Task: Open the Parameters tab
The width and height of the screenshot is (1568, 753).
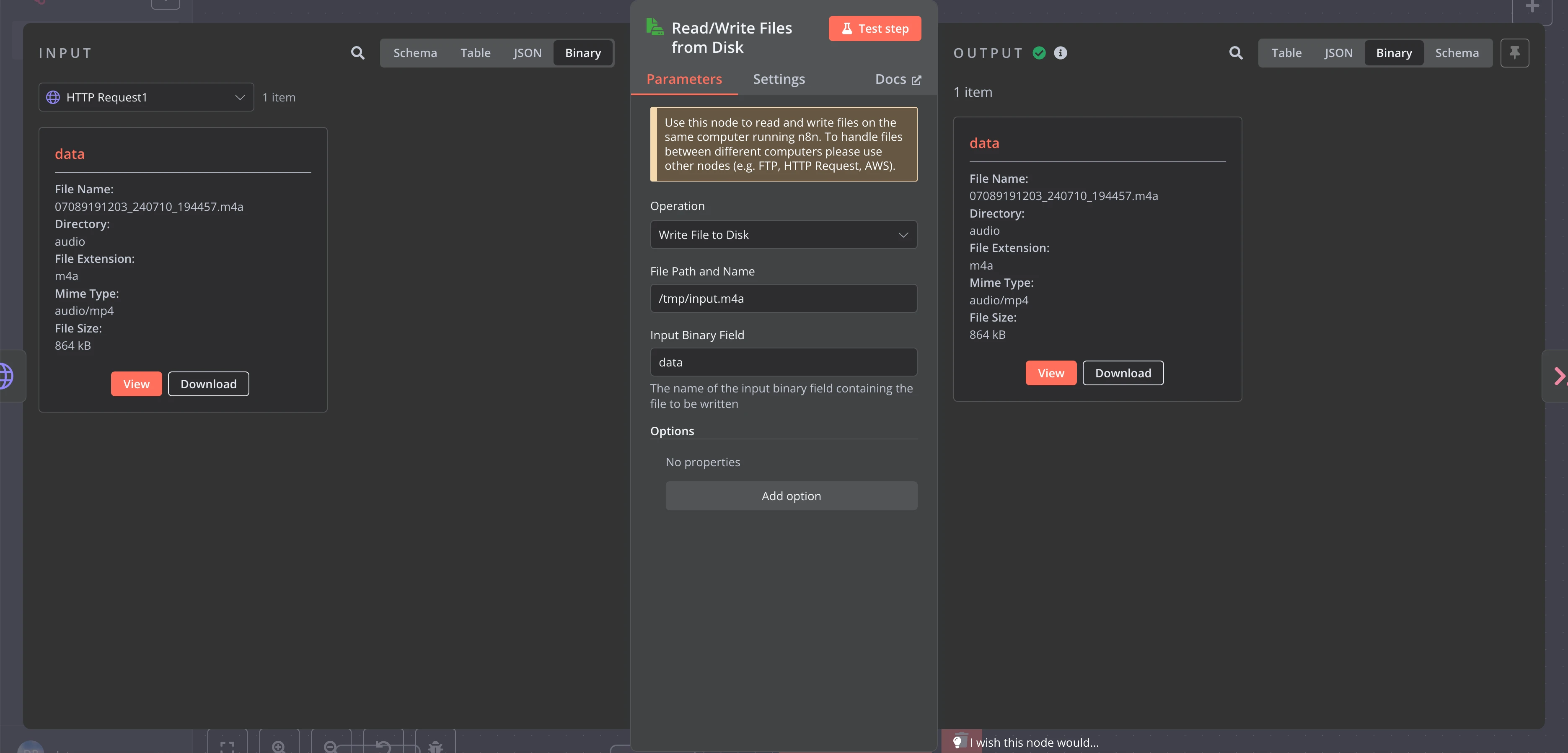Action: [683, 79]
